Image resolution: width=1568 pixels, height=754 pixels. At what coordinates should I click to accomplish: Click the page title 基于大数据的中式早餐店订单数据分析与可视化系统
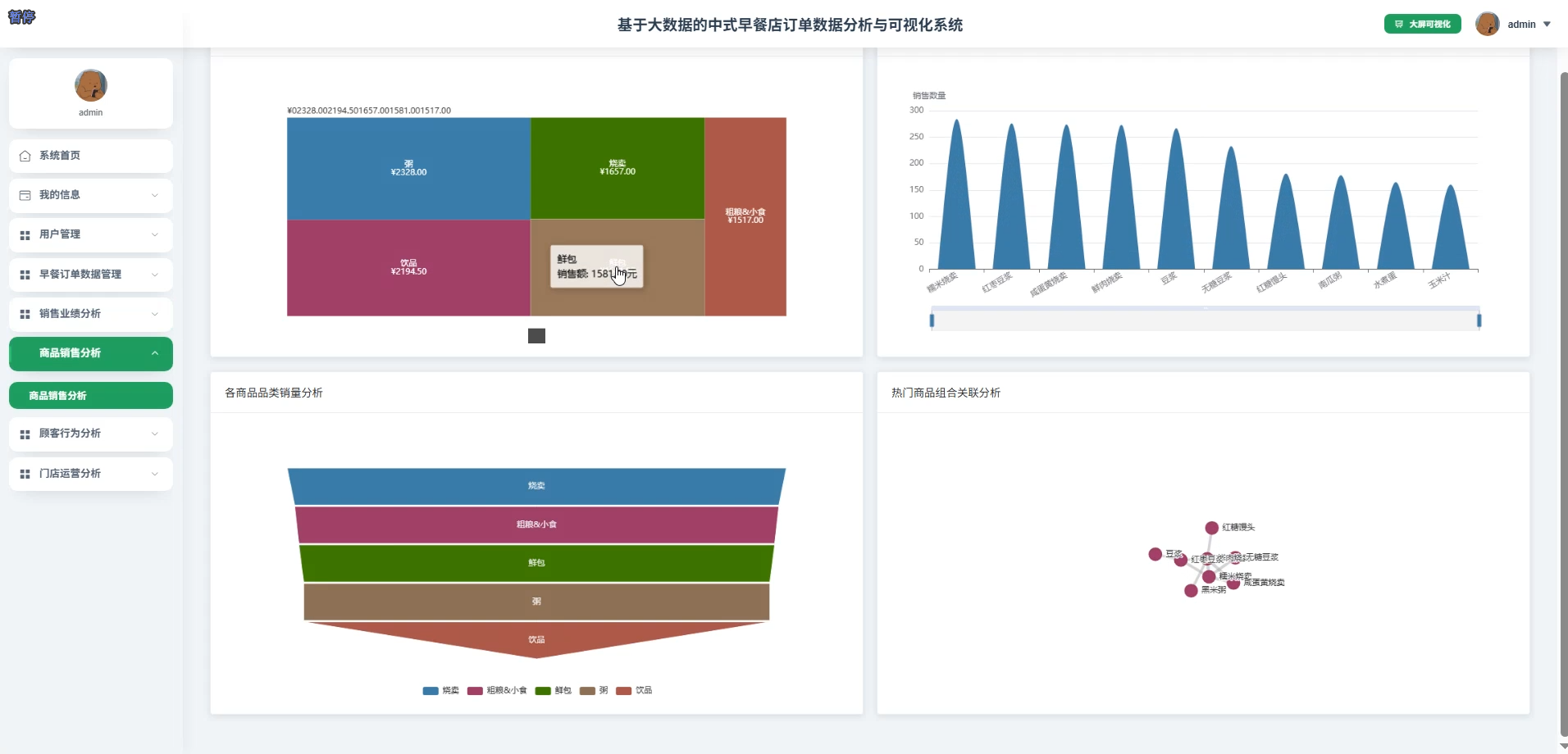[x=790, y=25]
